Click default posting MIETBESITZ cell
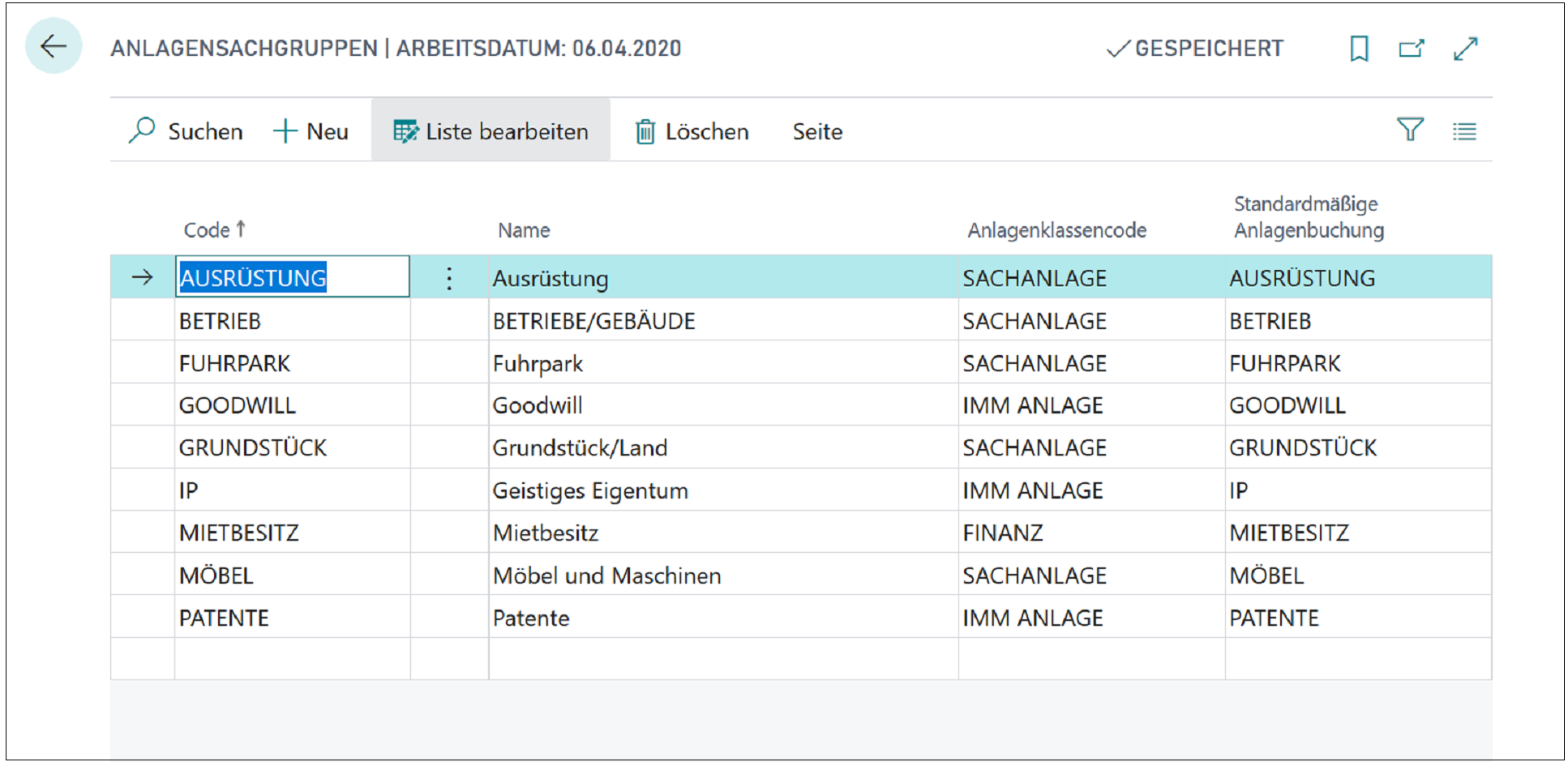 tap(1358, 533)
